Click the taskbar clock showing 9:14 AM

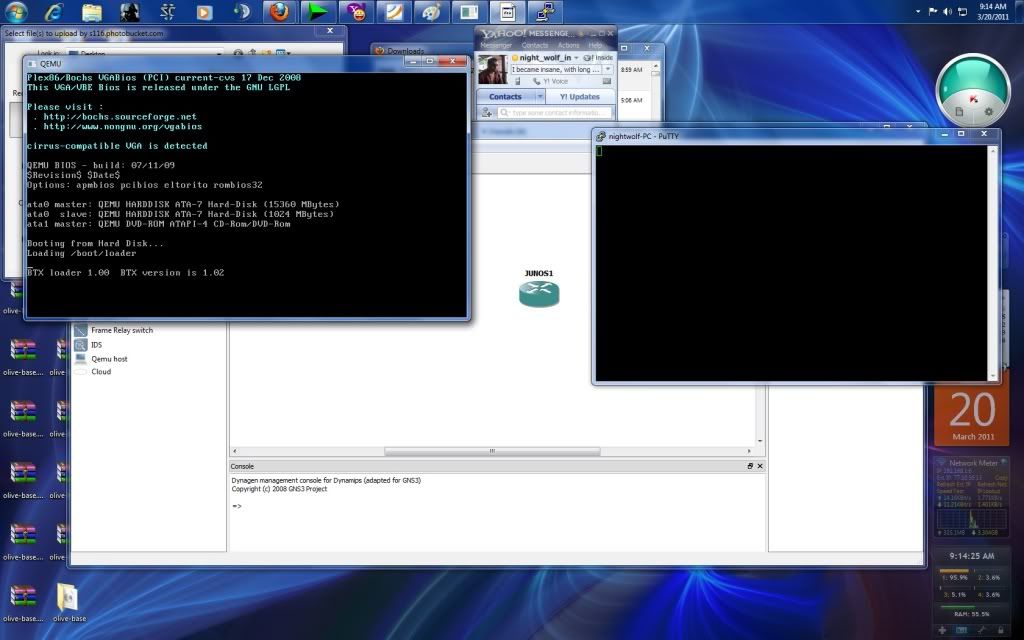coord(993,12)
